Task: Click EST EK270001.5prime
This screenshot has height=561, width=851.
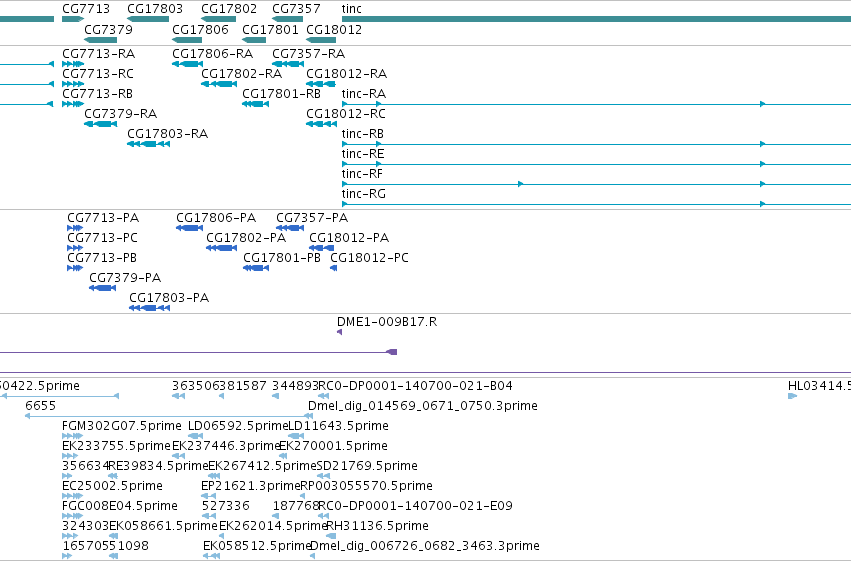Action: click(283, 456)
